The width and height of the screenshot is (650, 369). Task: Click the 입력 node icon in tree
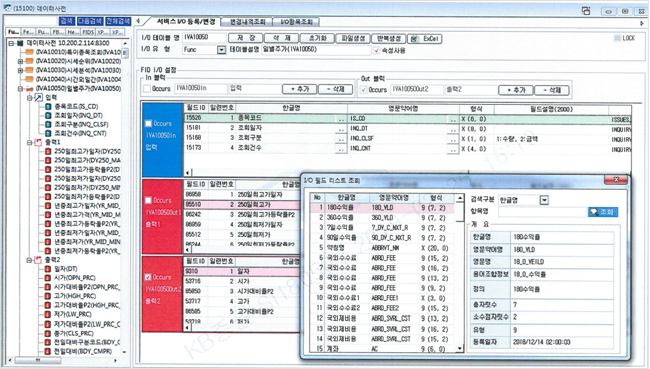coord(39,98)
